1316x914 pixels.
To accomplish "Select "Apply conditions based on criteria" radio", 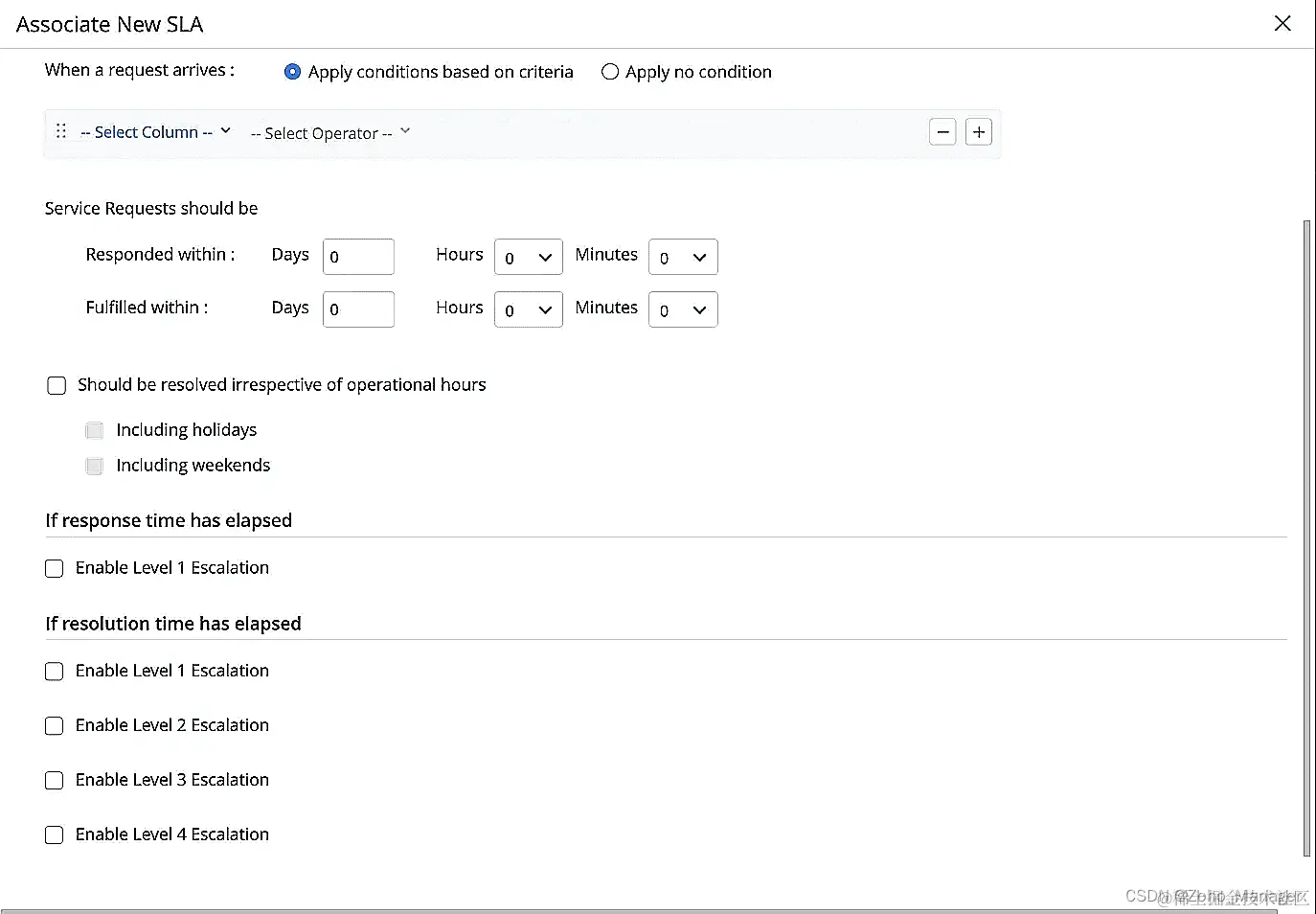I will tap(293, 72).
